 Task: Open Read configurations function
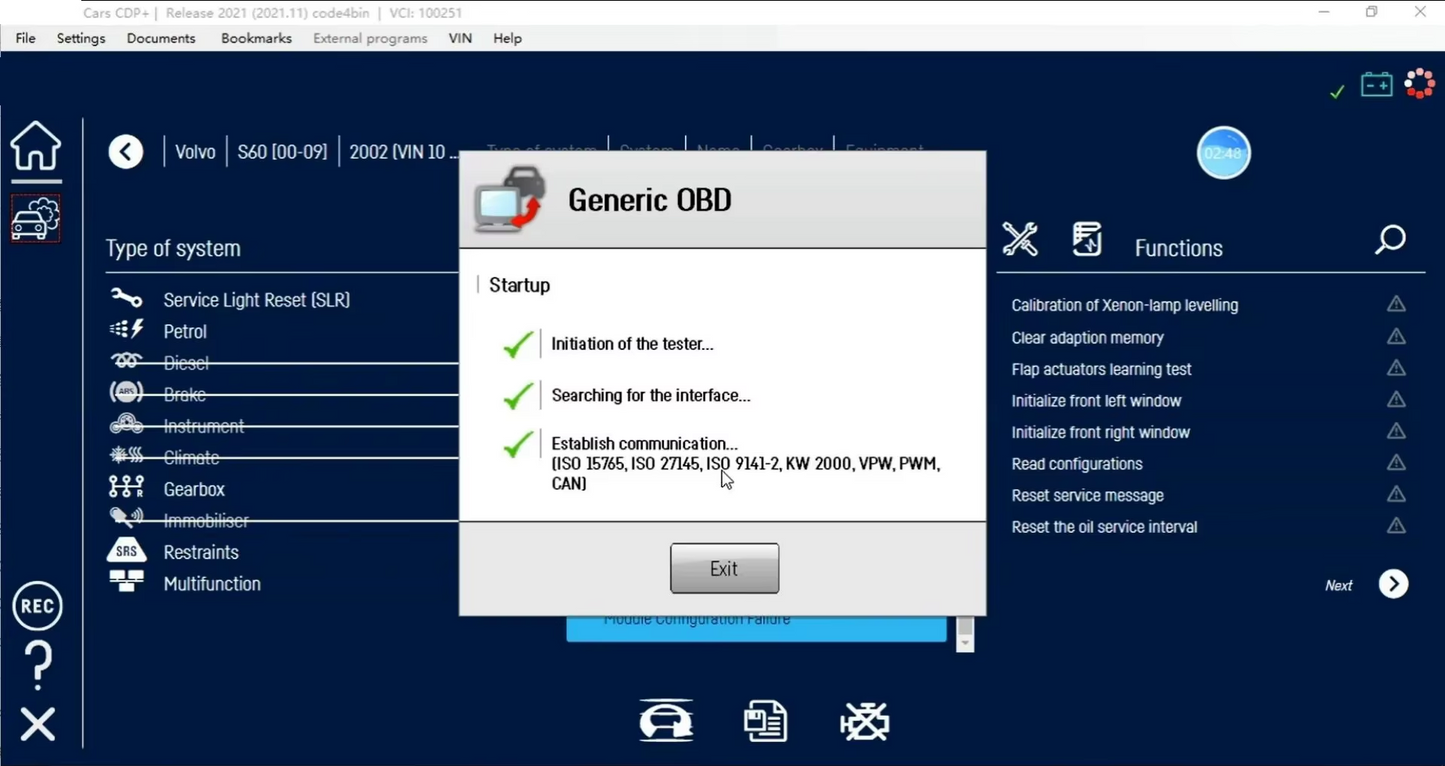(x=1077, y=464)
